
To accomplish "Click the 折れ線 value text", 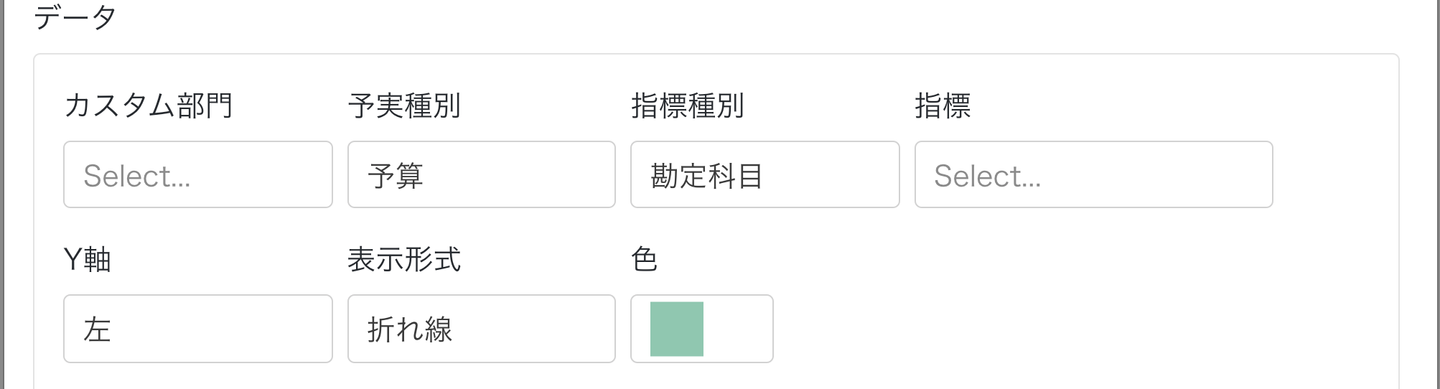I will pyautogui.click(x=410, y=330).
